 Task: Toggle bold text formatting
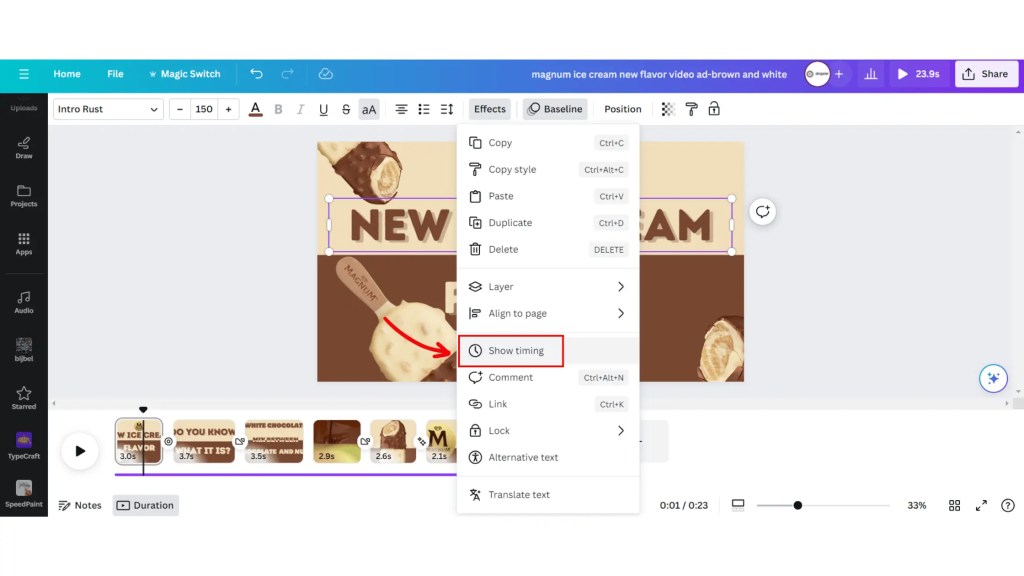coord(278,109)
